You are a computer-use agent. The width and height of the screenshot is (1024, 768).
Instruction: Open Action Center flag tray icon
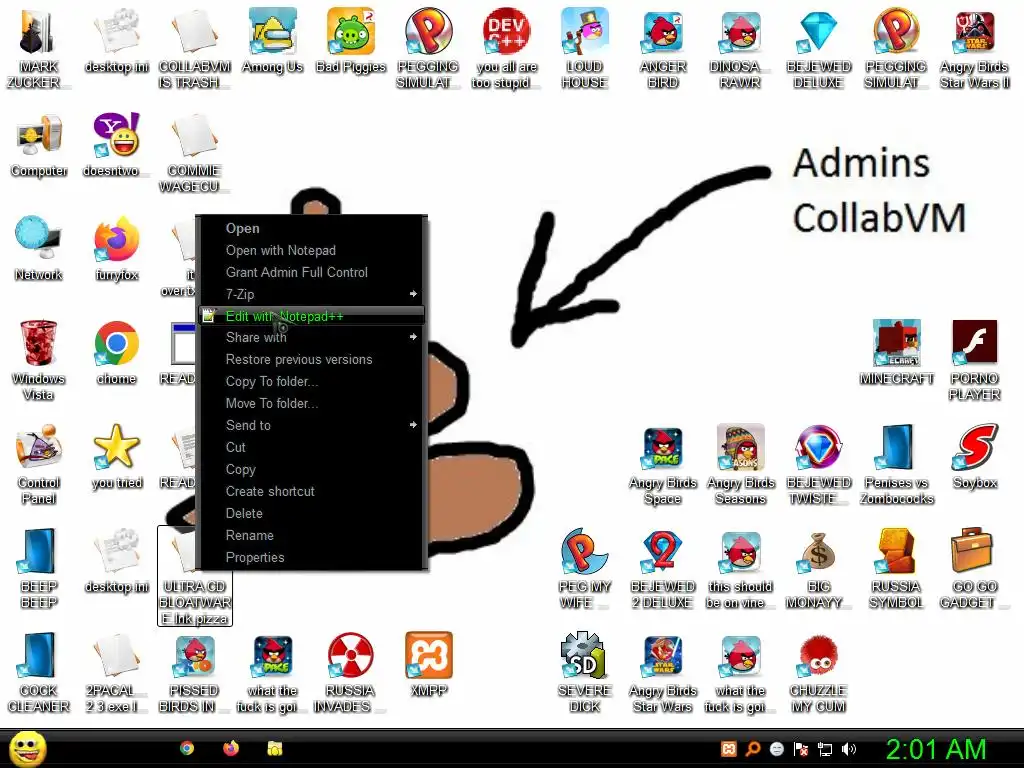[801, 749]
